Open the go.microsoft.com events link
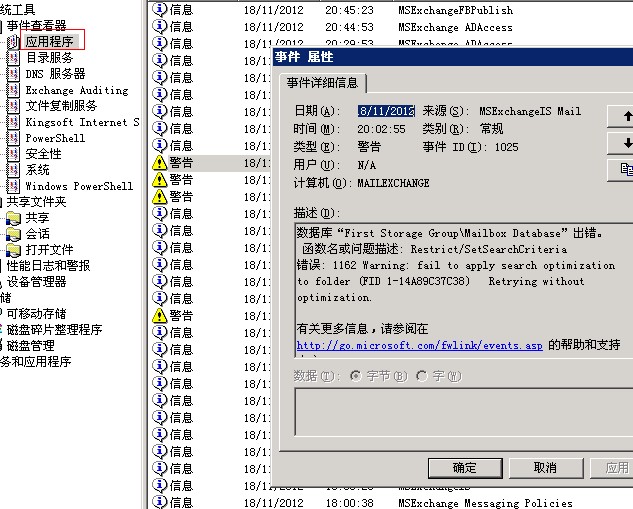Viewport: 633px width, 509px height. 419,346
